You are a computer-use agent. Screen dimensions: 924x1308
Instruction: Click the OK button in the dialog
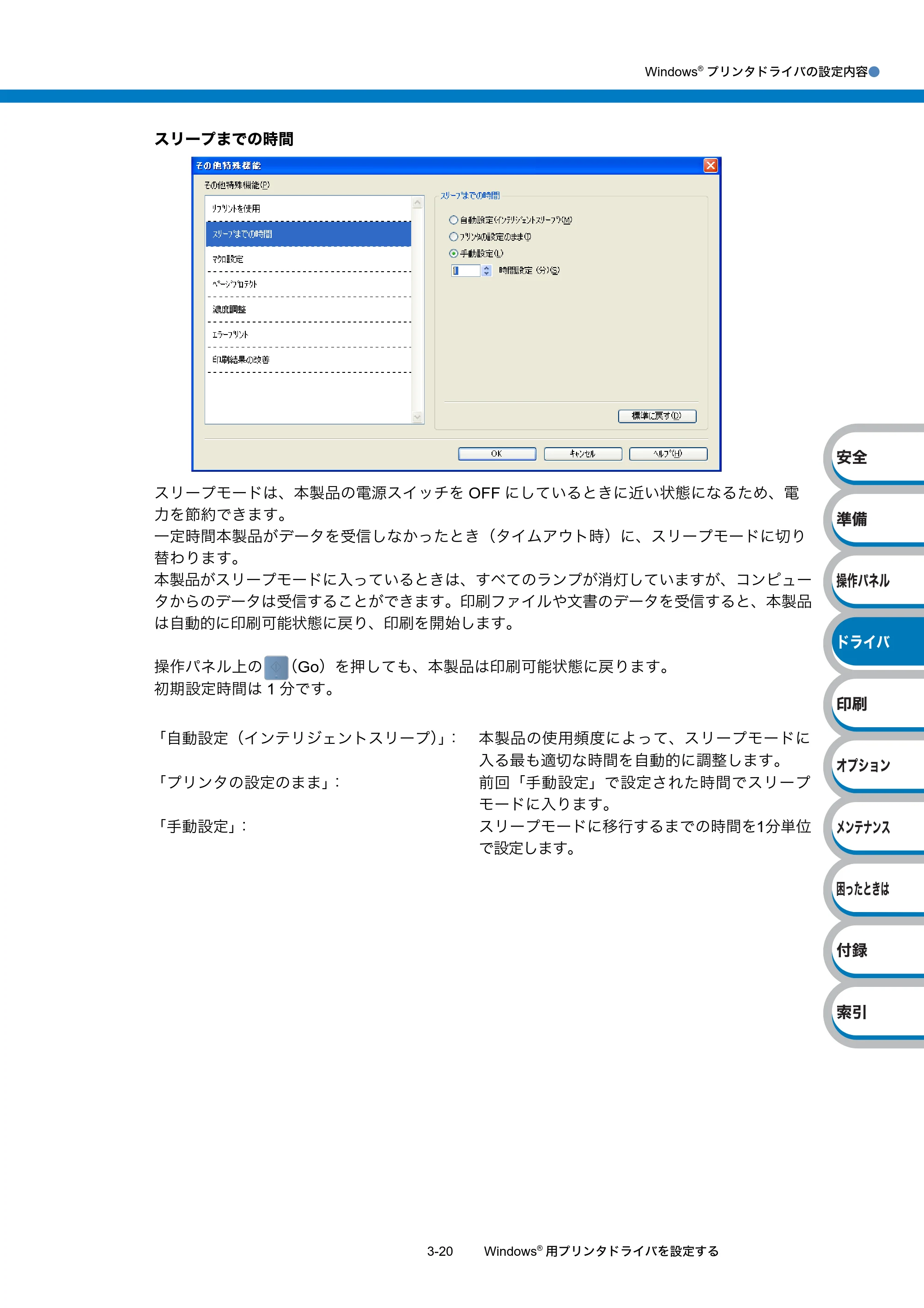tap(497, 453)
